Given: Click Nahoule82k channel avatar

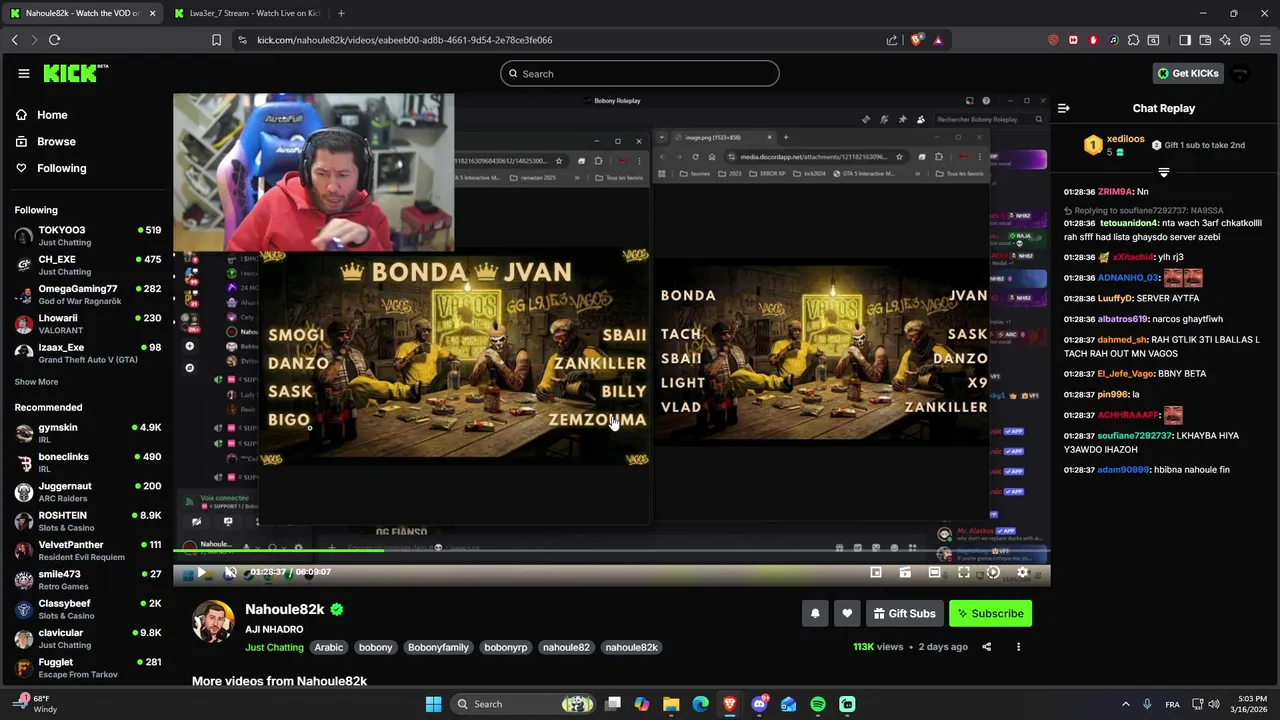Looking at the screenshot, I should click(x=213, y=622).
